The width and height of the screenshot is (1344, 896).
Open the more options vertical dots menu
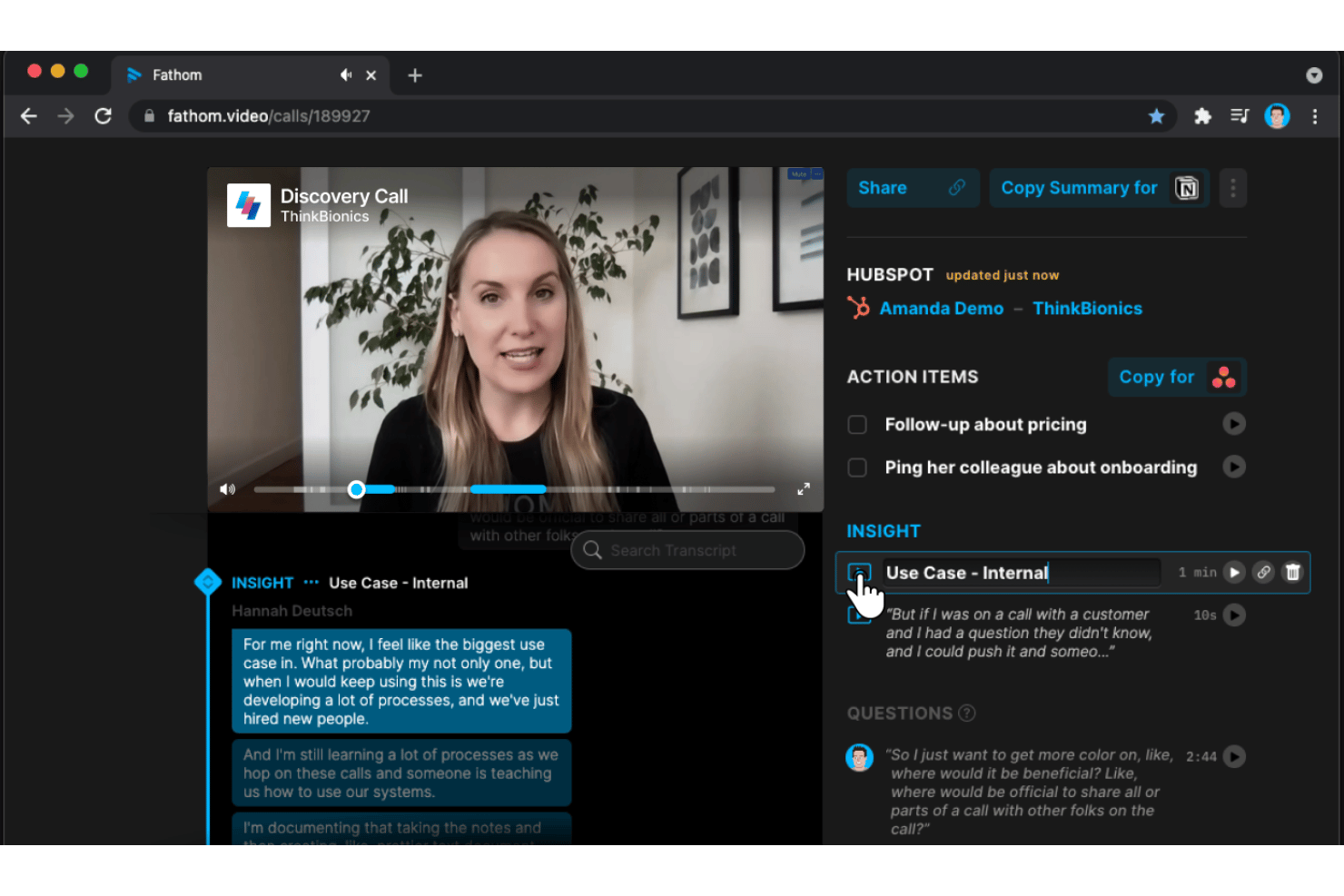[1233, 188]
